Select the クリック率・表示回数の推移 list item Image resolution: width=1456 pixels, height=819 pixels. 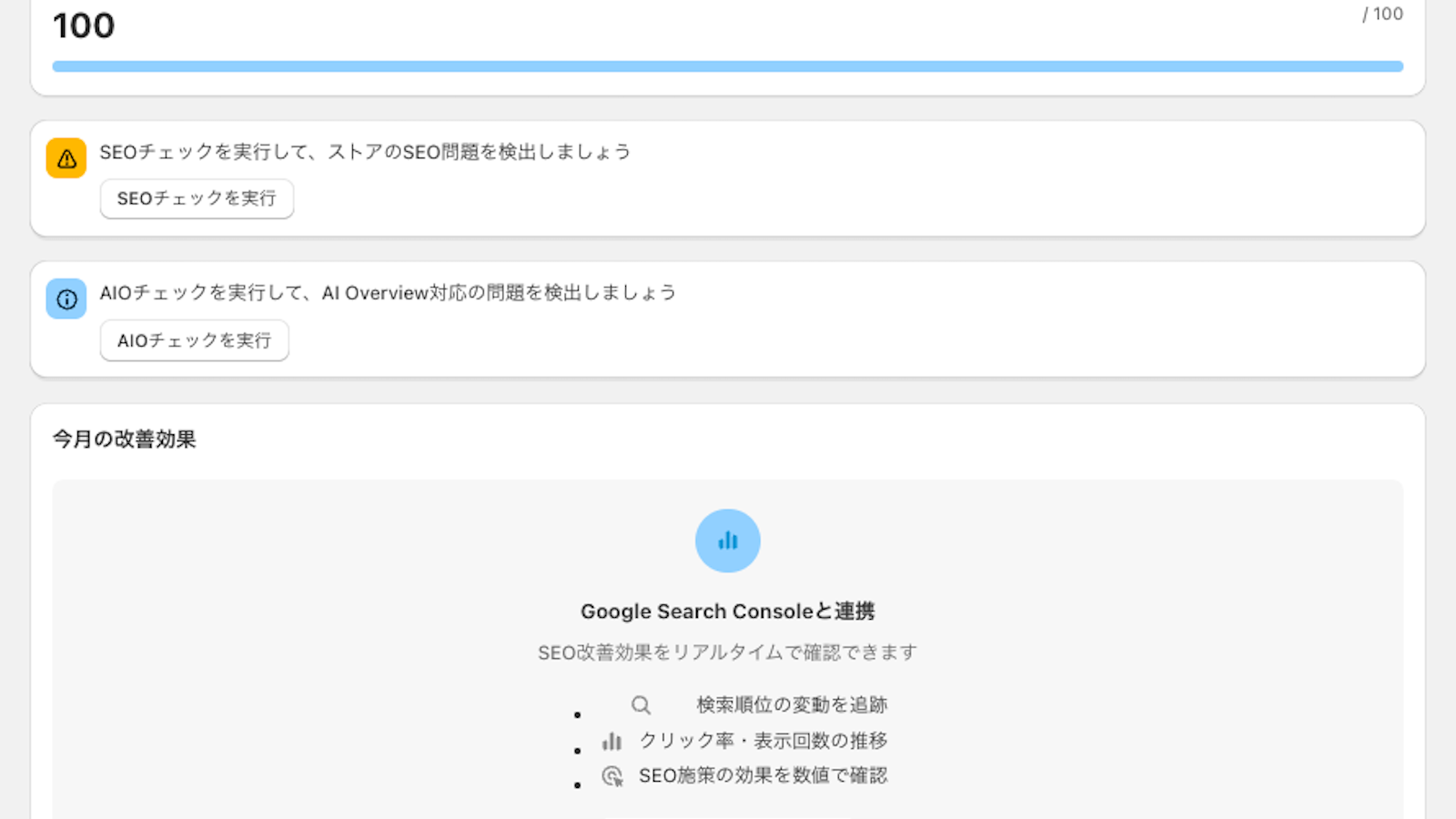point(763,741)
